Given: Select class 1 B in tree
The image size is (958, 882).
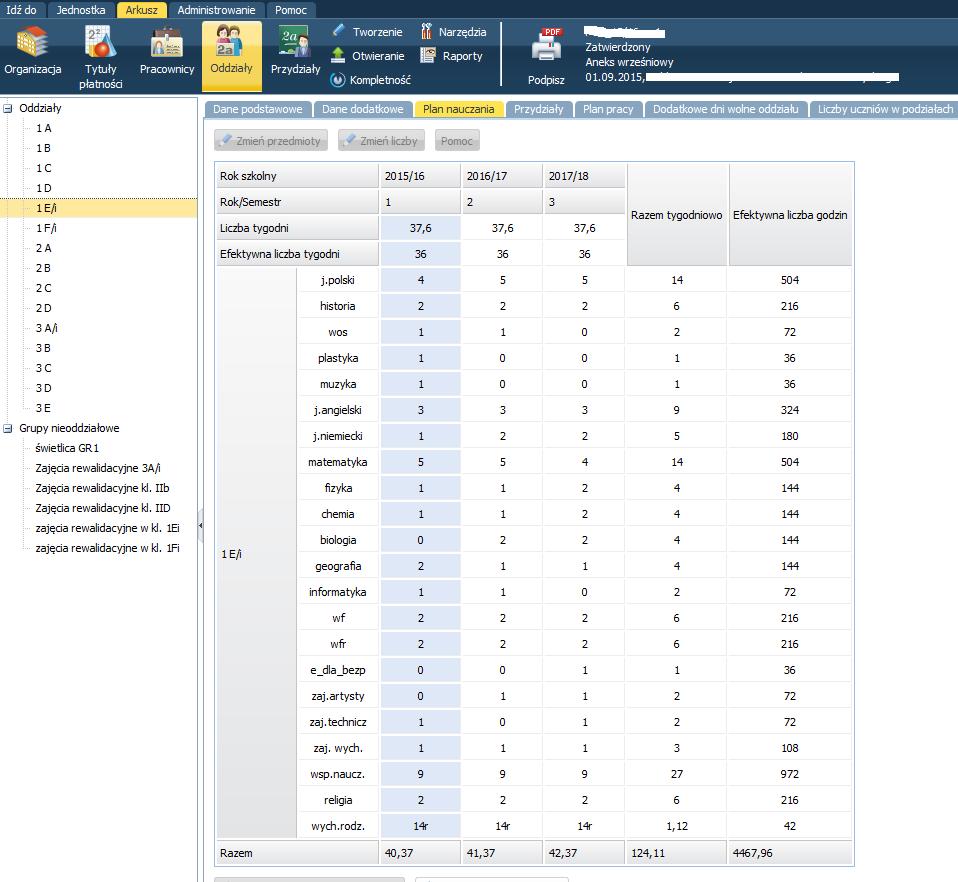Looking at the screenshot, I should (43, 148).
